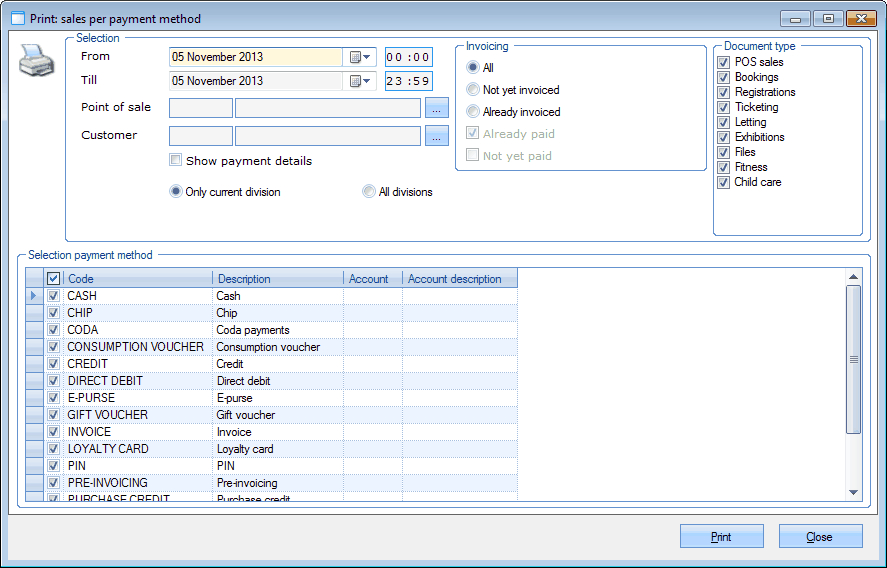Screen dimensions: 887x568
Task: Click the Customer browse button
Action: click(437, 136)
